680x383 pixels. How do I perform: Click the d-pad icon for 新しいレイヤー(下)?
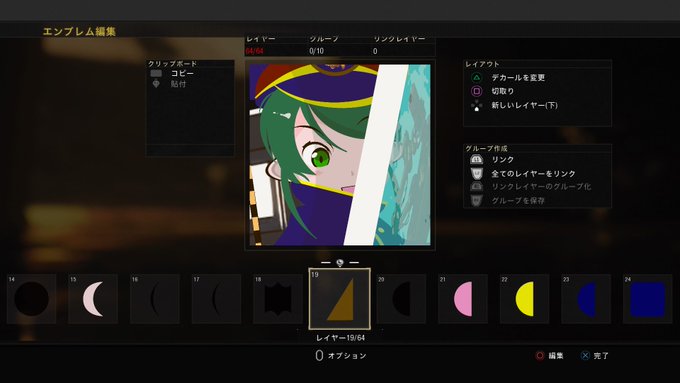(476, 105)
